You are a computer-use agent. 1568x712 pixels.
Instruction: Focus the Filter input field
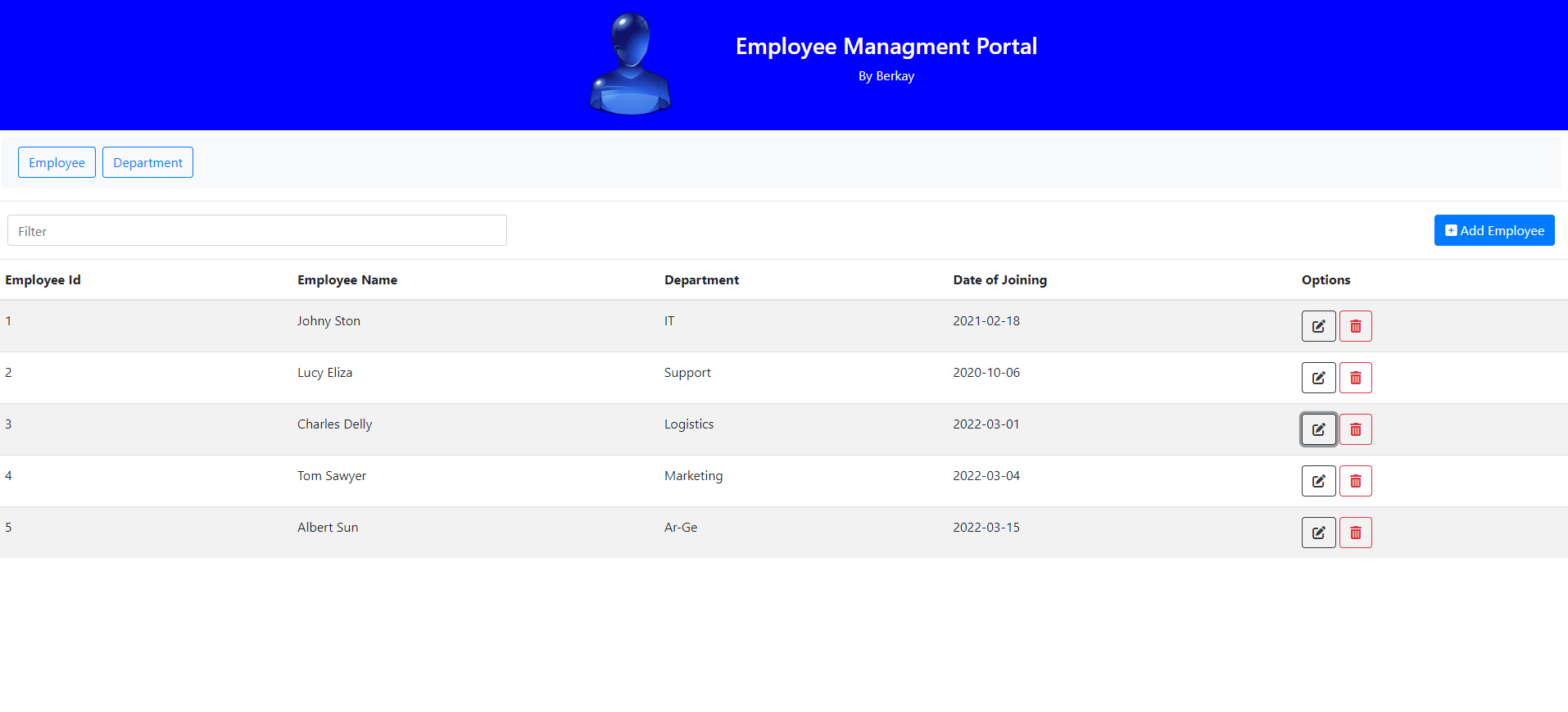(257, 230)
